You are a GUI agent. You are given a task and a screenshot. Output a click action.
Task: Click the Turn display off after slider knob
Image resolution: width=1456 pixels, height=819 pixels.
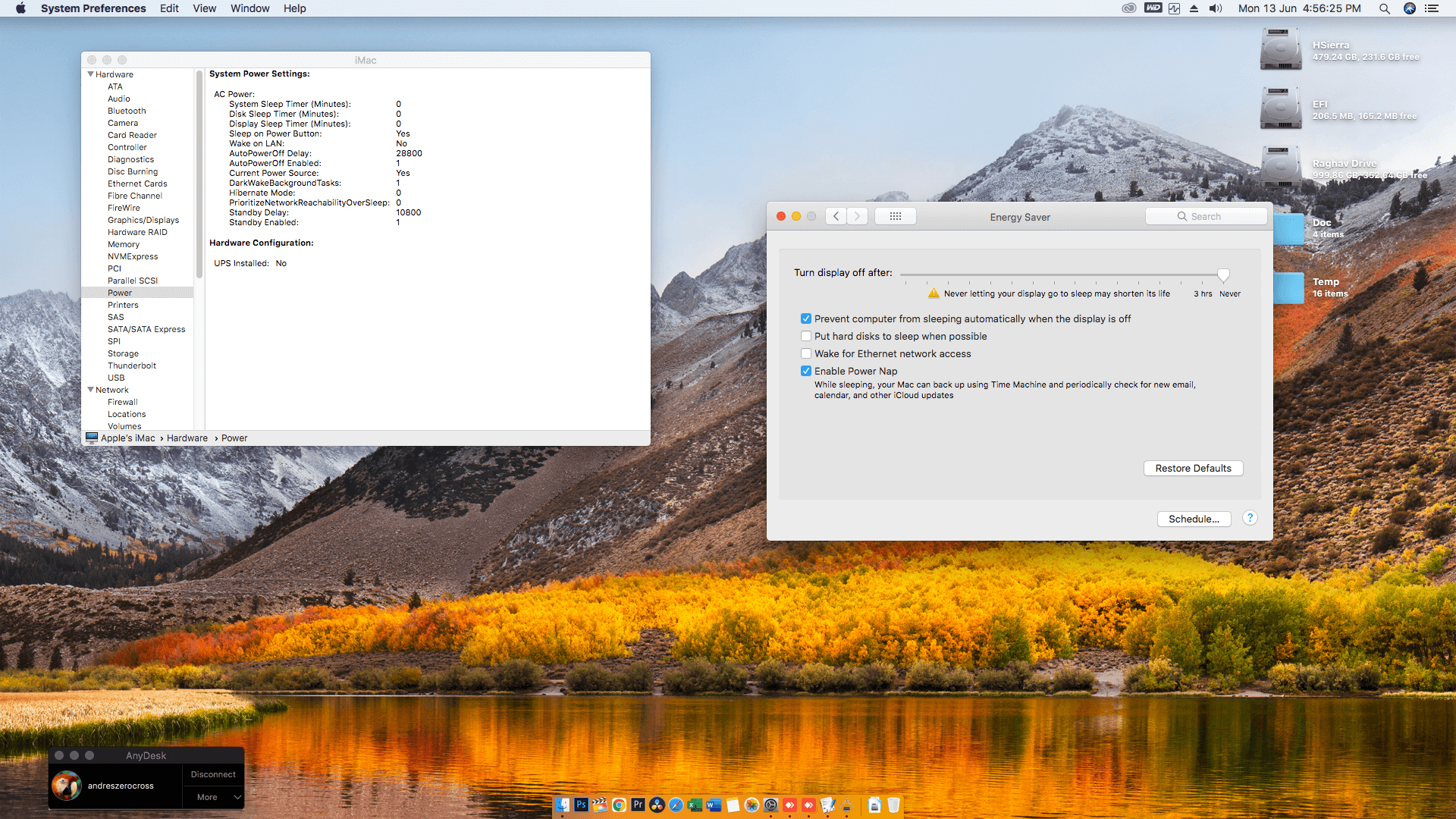click(x=1223, y=275)
